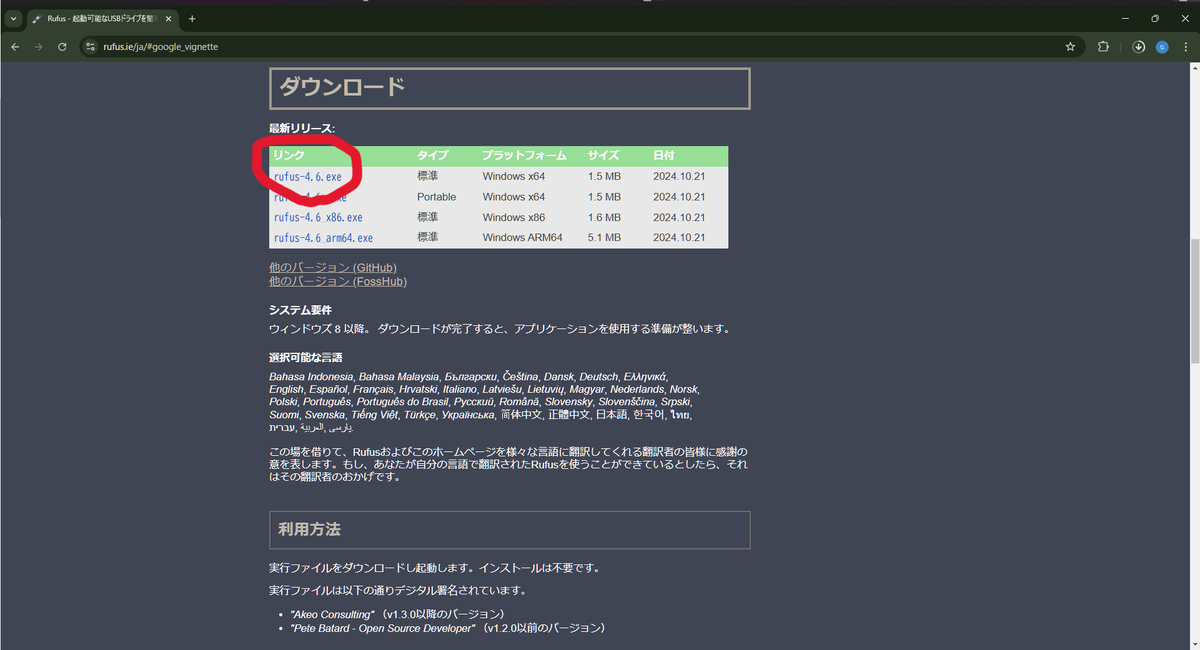The height and width of the screenshot is (650, 1200).
Task: Open Chrome tab search dropdown arrow
Action: [x=14, y=19]
